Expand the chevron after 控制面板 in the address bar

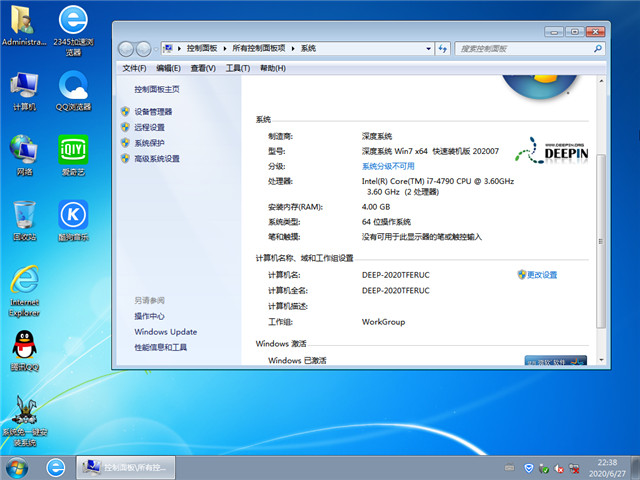click(224, 49)
